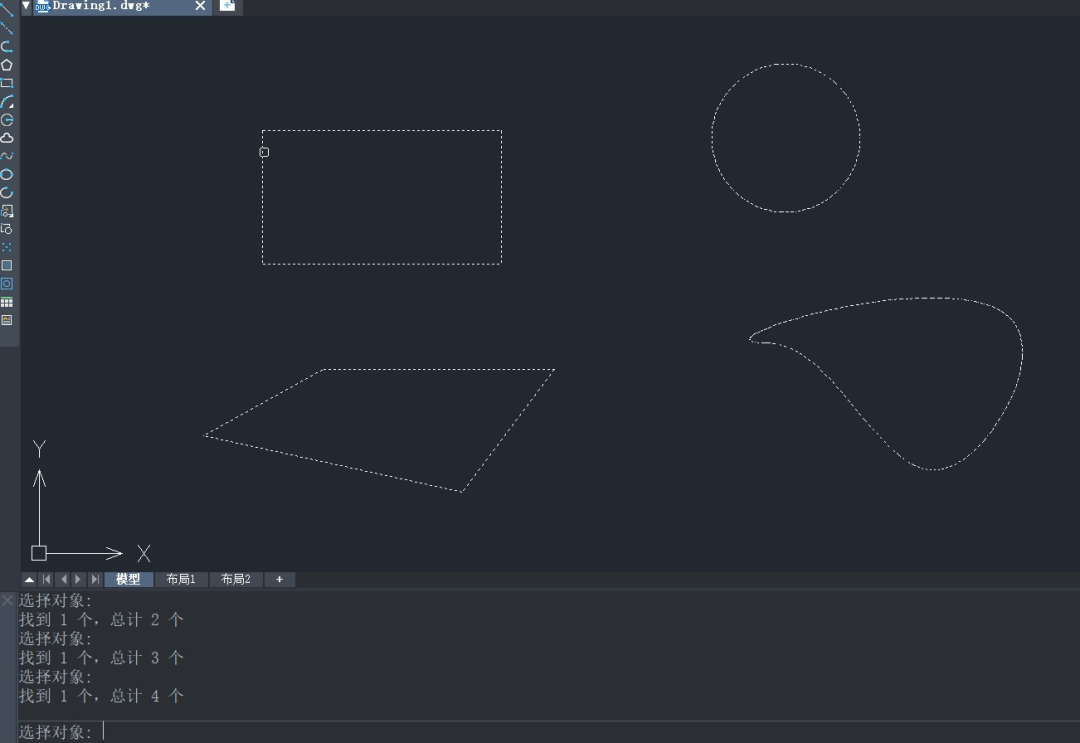Select the Rectangle drawing tool
Image resolution: width=1080 pixels, height=743 pixels.
coord(7,83)
